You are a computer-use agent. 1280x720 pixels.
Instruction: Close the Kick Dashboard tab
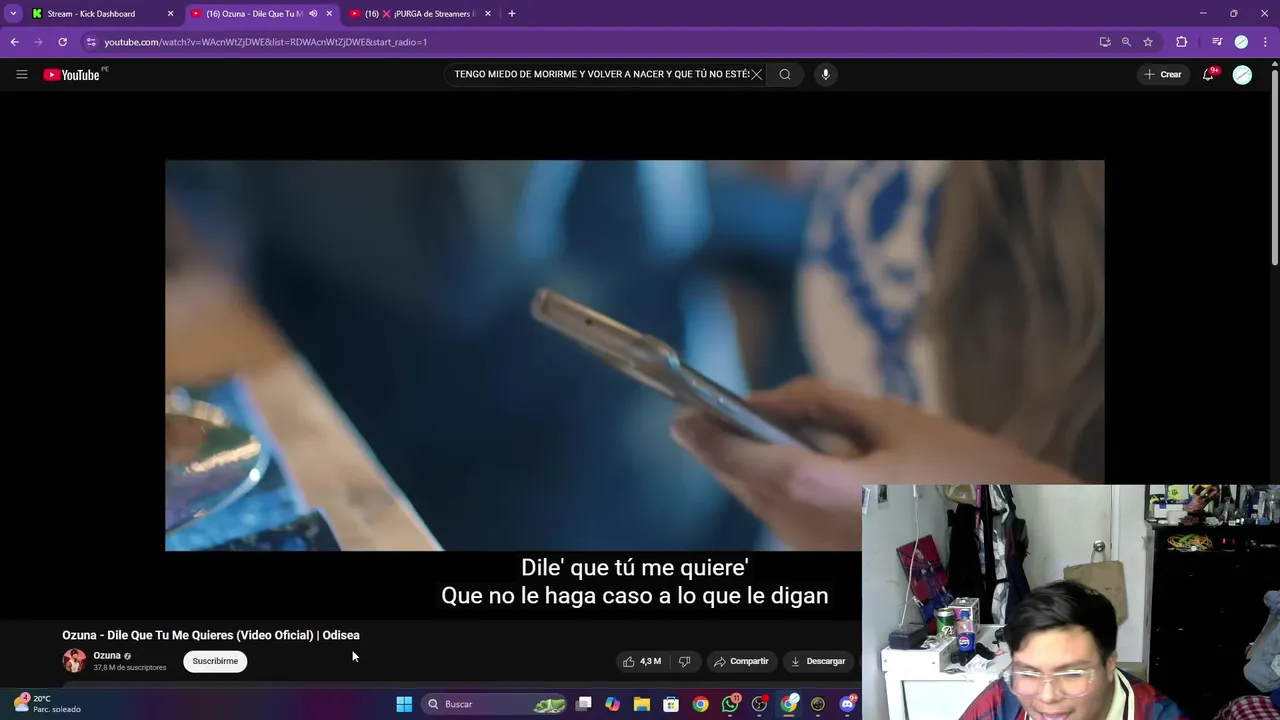[170, 14]
